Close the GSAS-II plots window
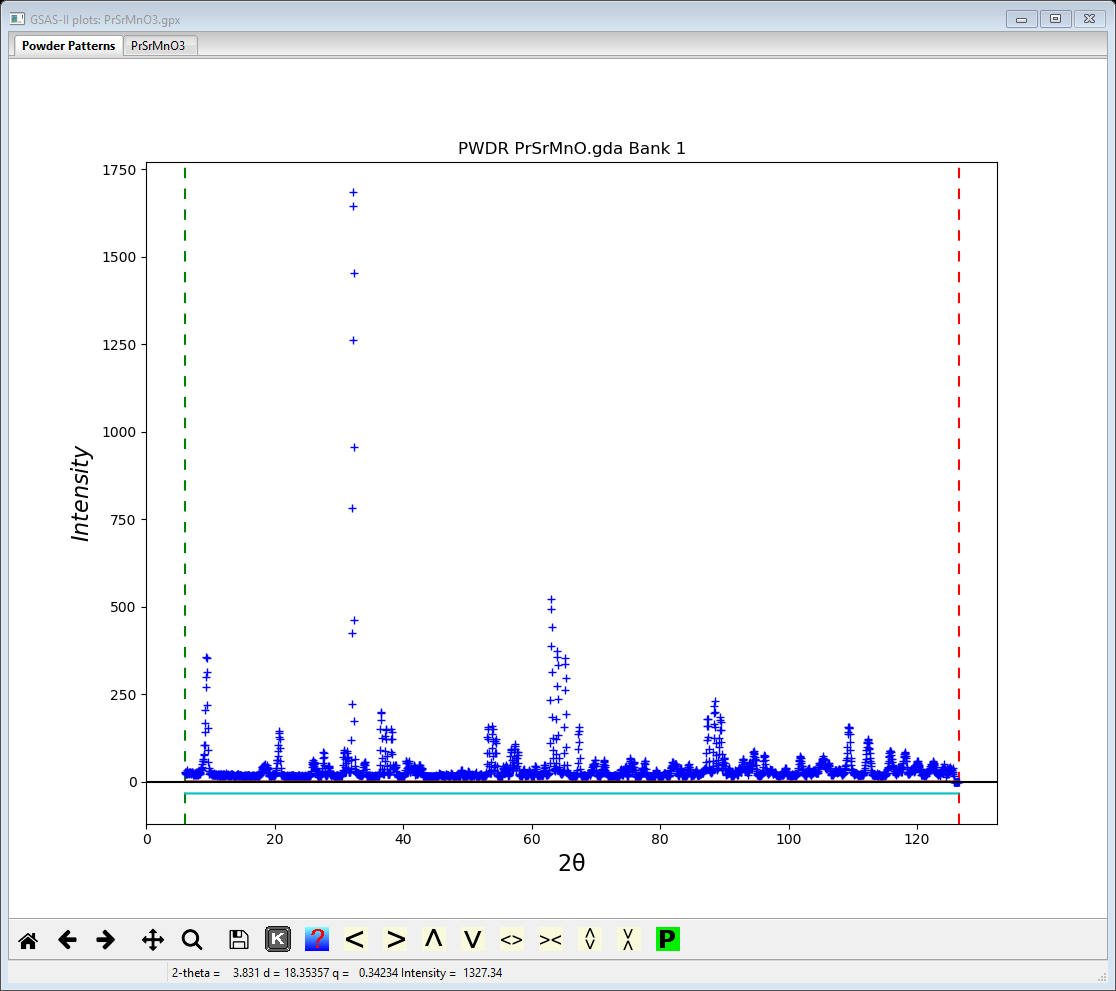Viewport: 1116px width, 991px height. click(1090, 19)
